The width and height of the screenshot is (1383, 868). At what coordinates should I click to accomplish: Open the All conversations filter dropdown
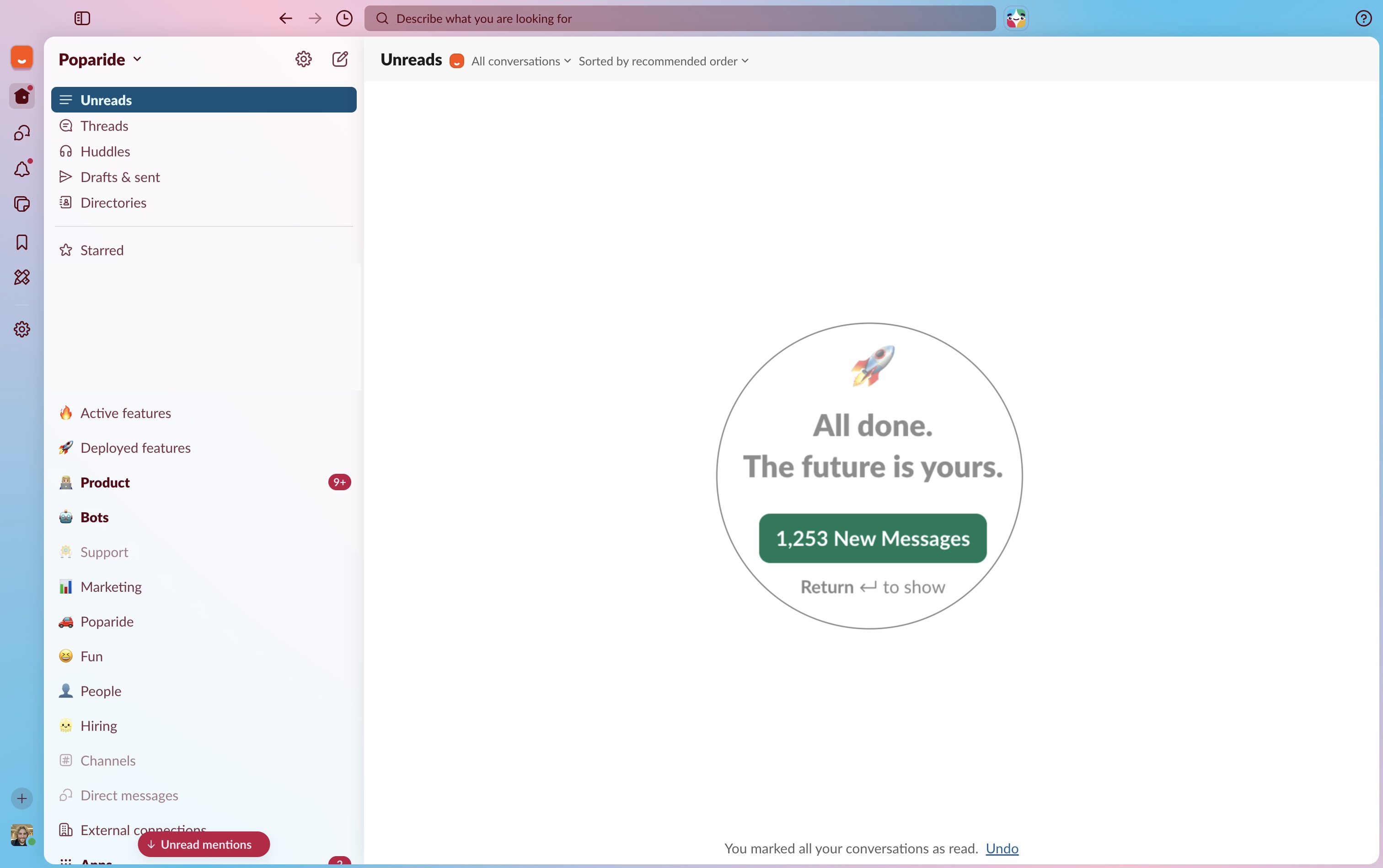click(521, 61)
